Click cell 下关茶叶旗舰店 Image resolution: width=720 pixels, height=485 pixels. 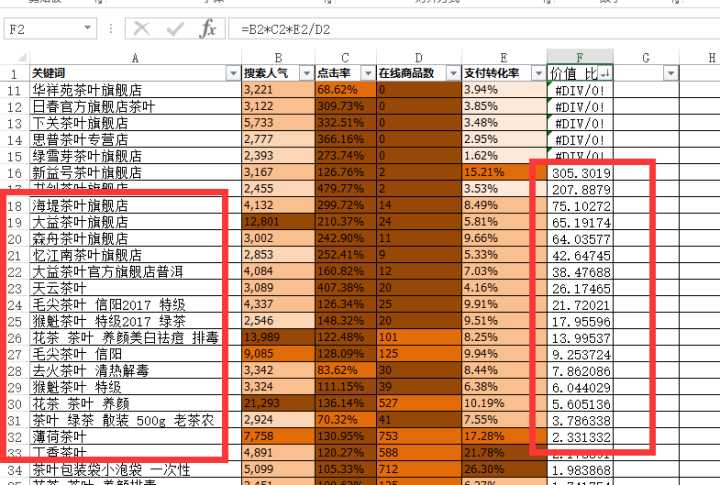pos(135,123)
